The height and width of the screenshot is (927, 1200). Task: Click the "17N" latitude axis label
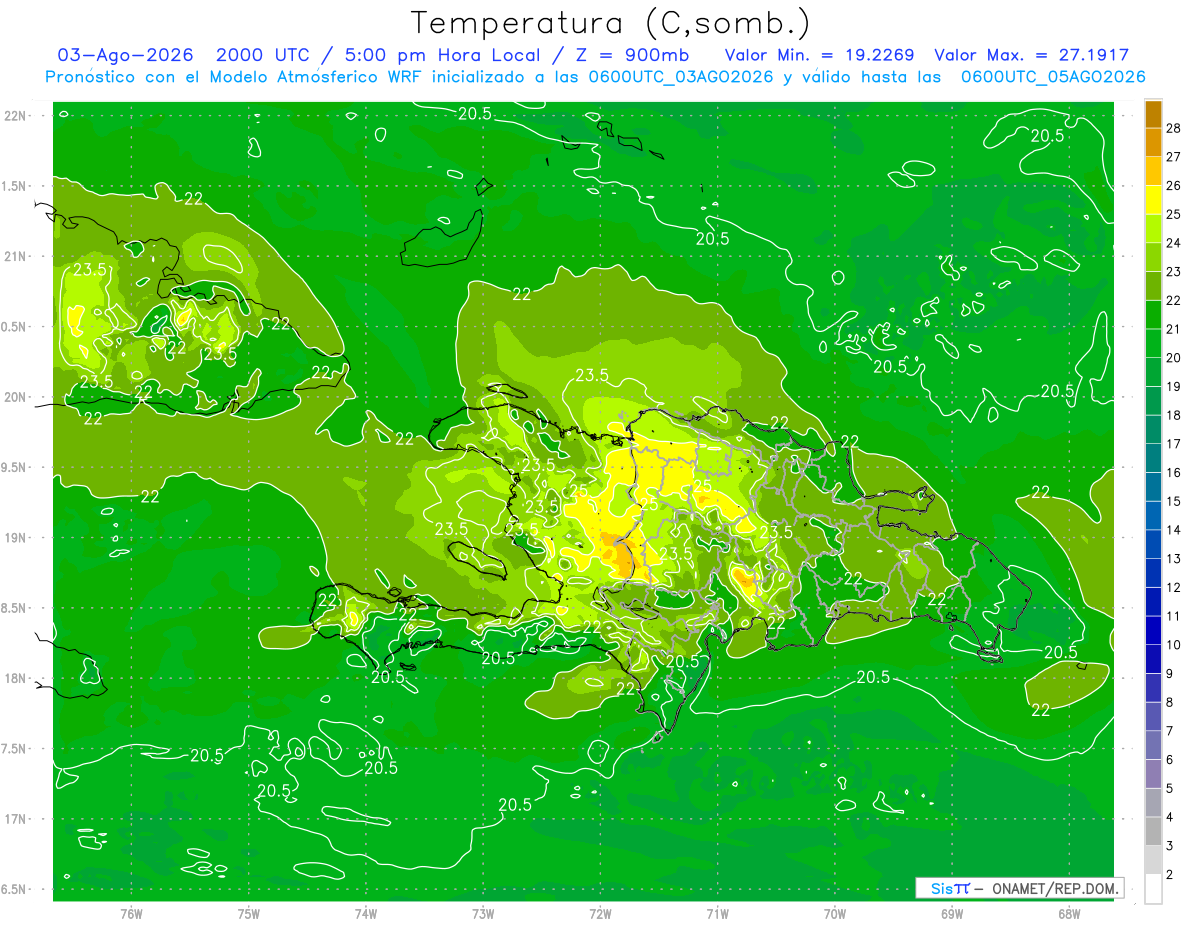(x=17, y=819)
